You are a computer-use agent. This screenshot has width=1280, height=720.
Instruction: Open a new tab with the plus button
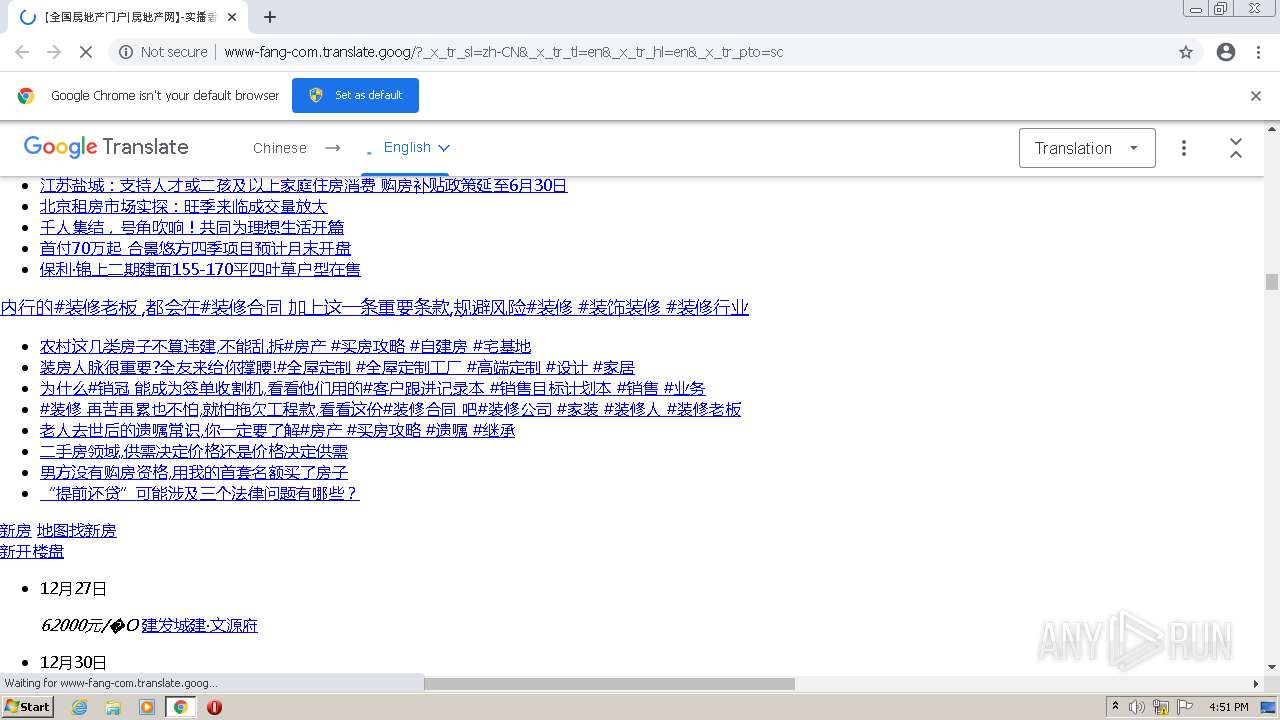point(270,17)
